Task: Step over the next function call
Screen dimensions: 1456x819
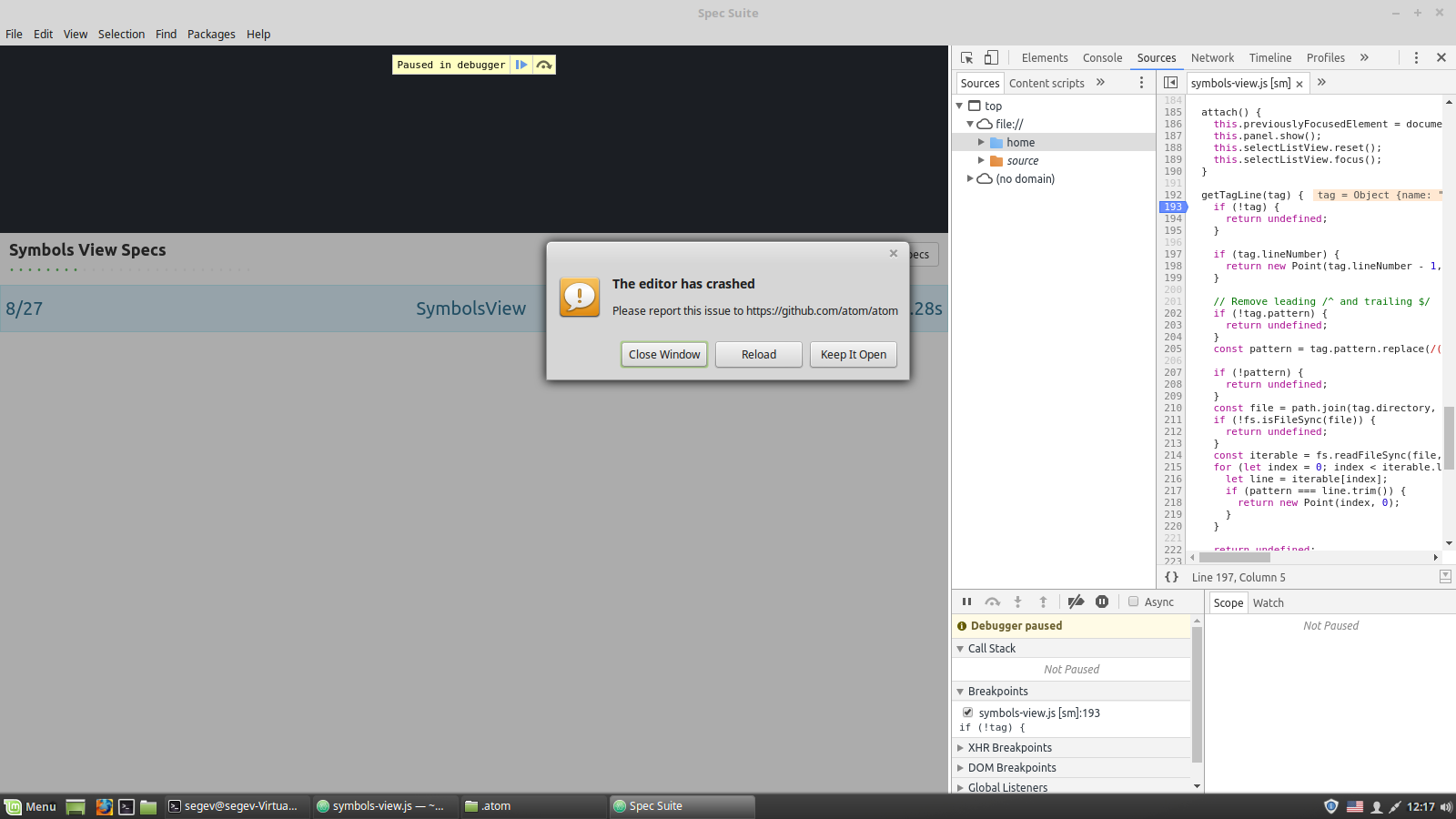Action: (992, 602)
